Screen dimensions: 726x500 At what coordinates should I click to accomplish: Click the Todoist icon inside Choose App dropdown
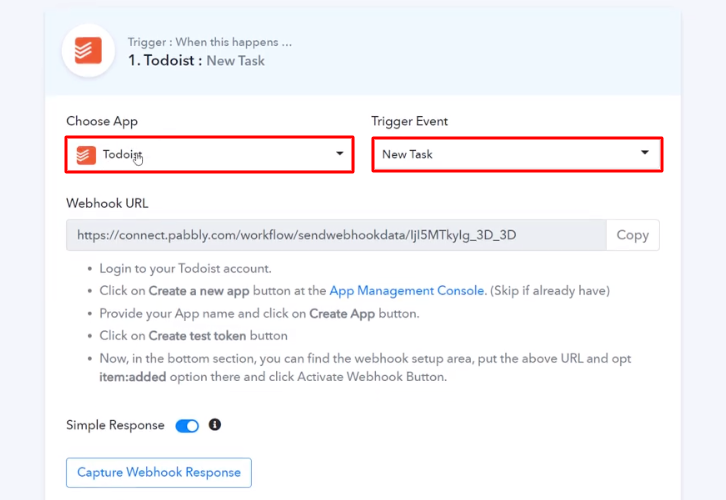(86, 155)
